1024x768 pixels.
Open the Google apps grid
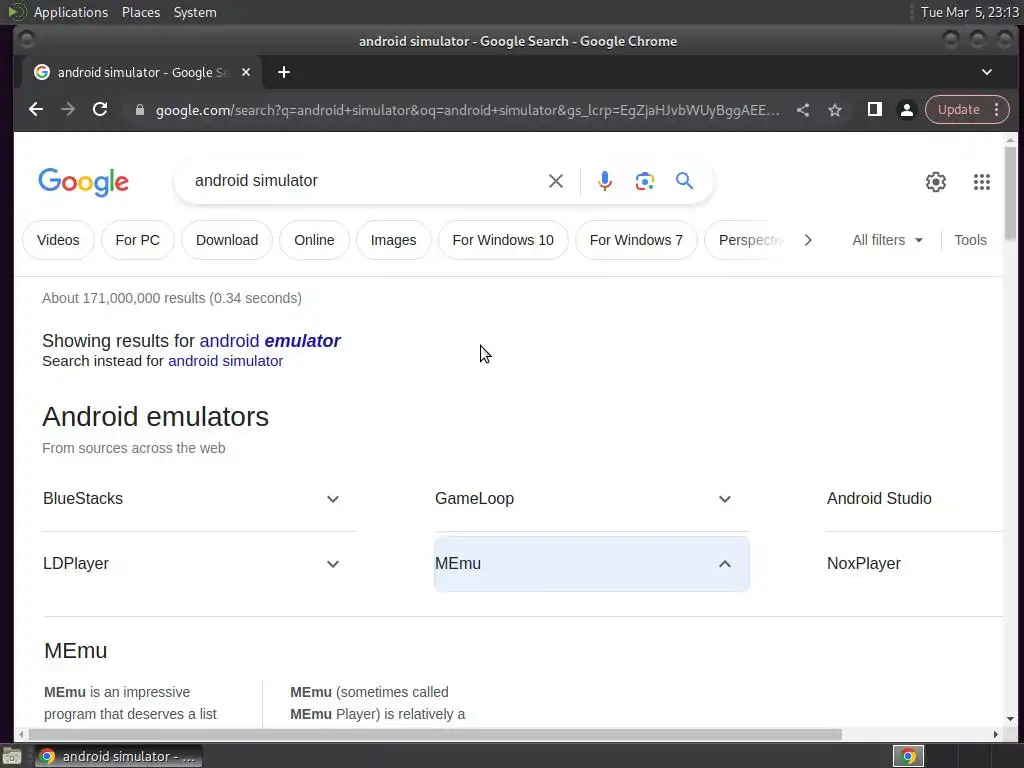pyautogui.click(x=982, y=182)
